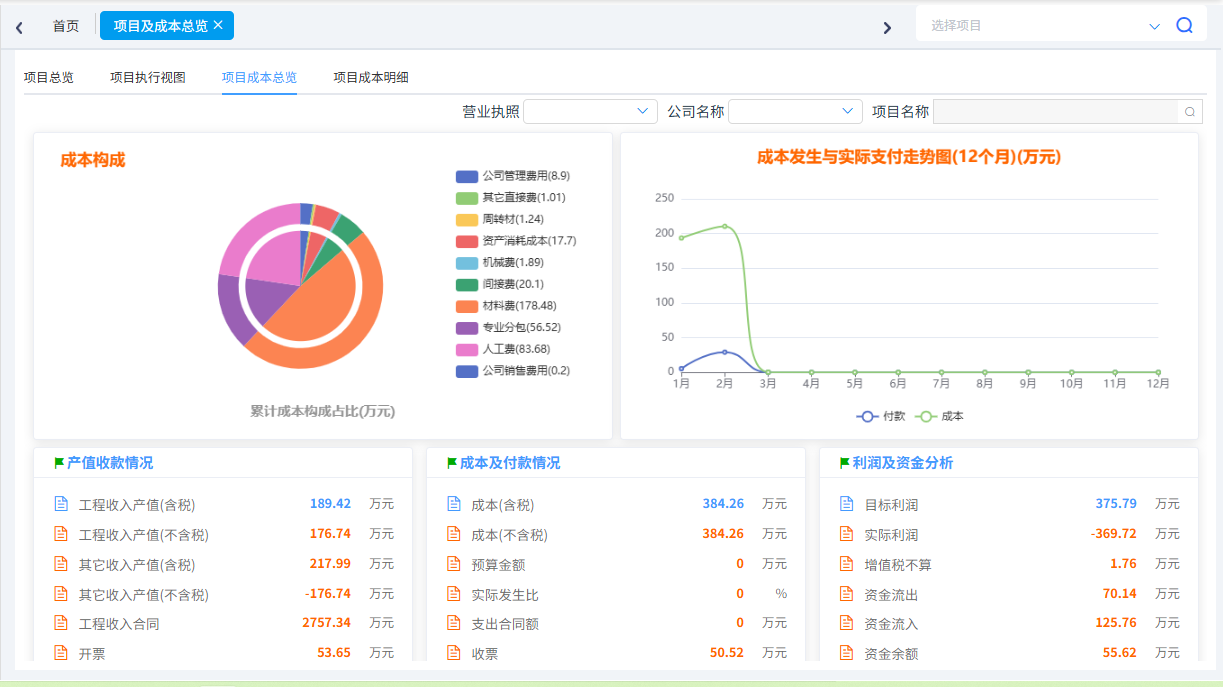Click the magnifier icon in 选择项目 box
Viewport: 1223px width, 687px height.
click(1182, 24)
